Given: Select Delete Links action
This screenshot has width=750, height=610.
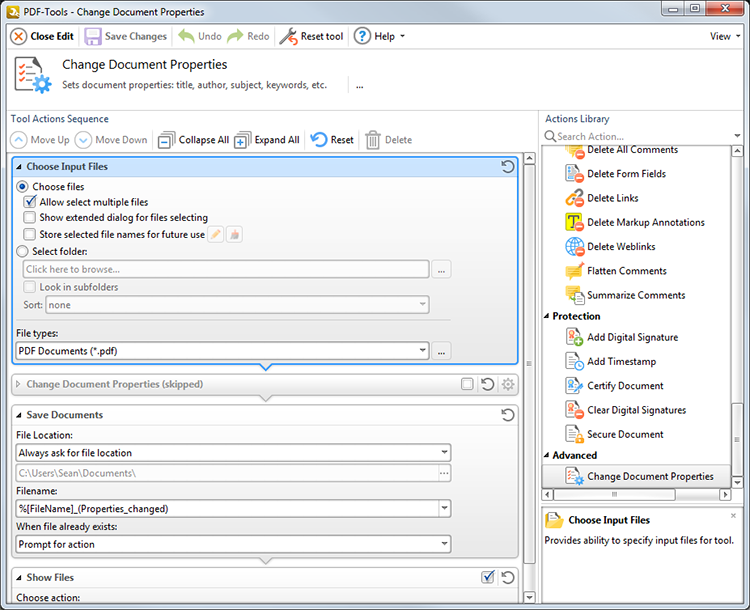Looking at the screenshot, I should point(613,198).
